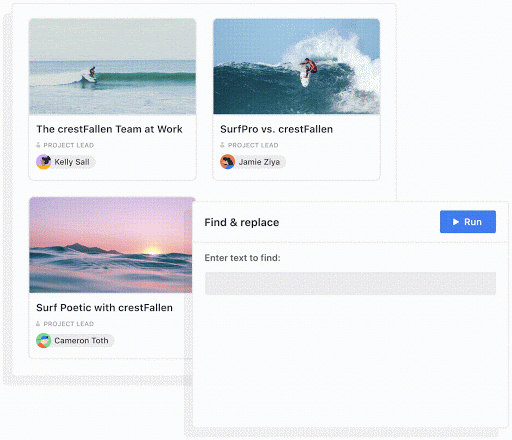Open Kelly Sall's avatar icon
This screenshot has height=440, width=512.
click(x=44, y=162)
